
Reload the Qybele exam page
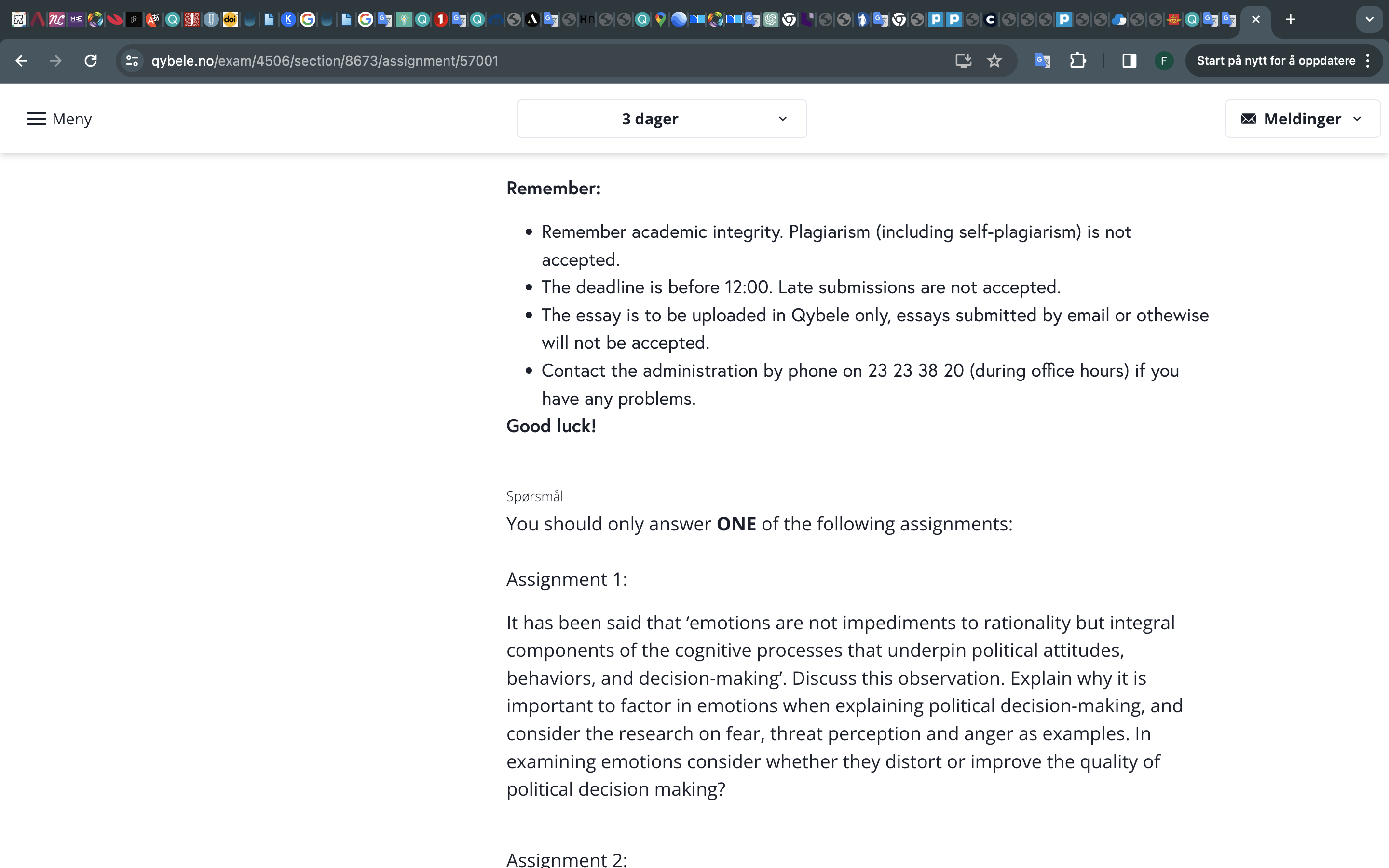[x=91, y=61]
